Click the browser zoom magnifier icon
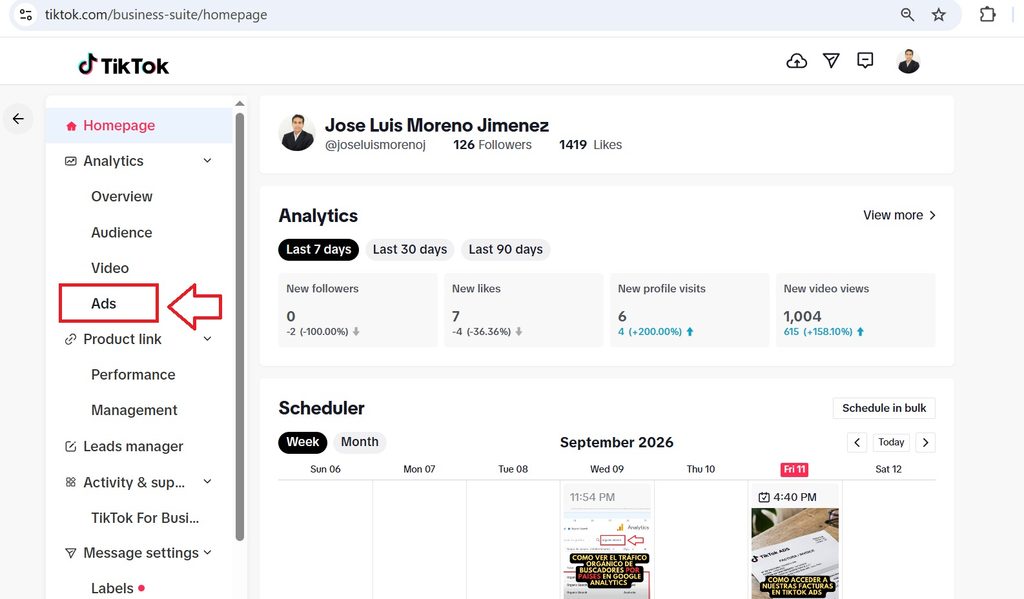 click(x=907, y=14)
